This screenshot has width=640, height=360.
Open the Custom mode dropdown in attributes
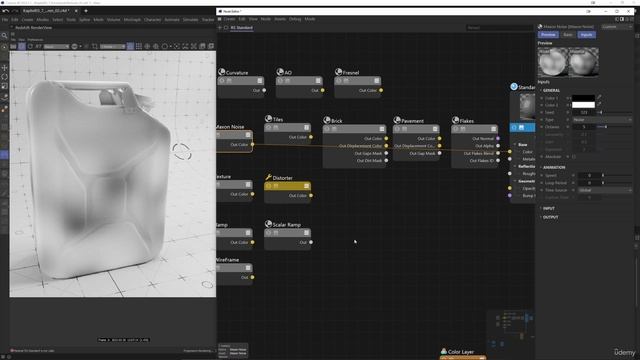point(617,27)
